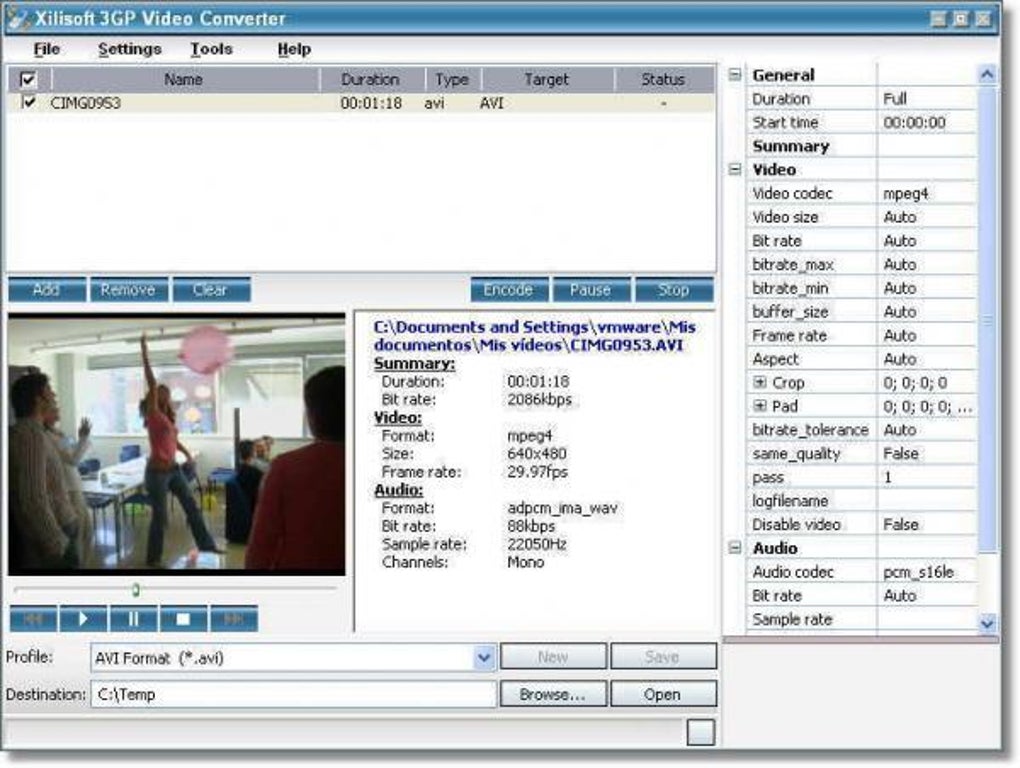Open the File menu

point(47,49)
